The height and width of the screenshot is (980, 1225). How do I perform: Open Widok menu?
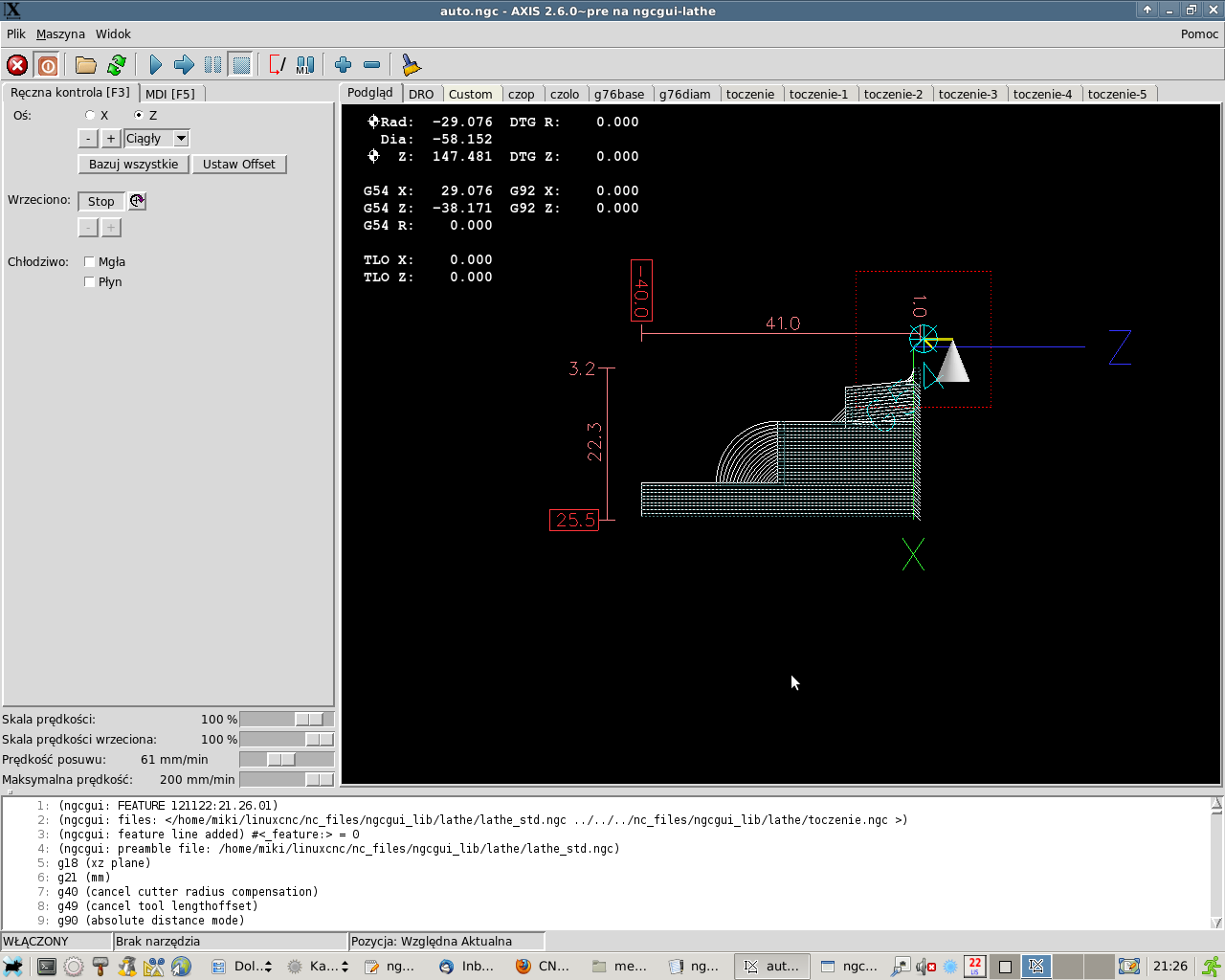[x=113, y=33]
